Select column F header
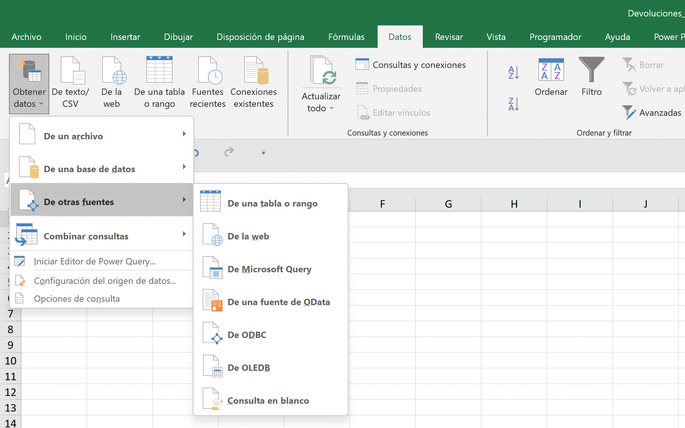The width and height of the screenshot is (685, 428). [x=382, y=204]
